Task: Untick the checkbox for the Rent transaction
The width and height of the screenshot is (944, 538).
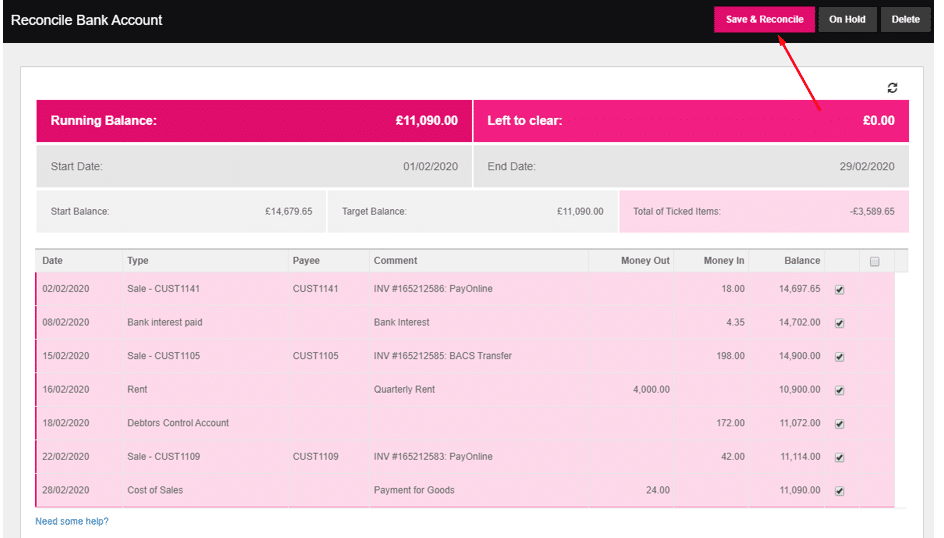Action: click(x=839, y=390)
